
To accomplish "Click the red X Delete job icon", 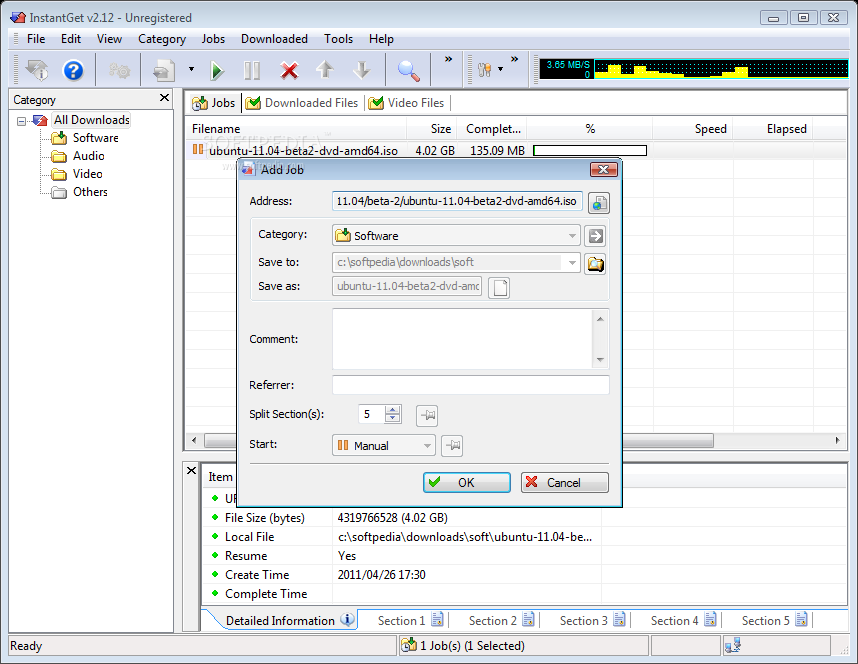I will 289,71.
